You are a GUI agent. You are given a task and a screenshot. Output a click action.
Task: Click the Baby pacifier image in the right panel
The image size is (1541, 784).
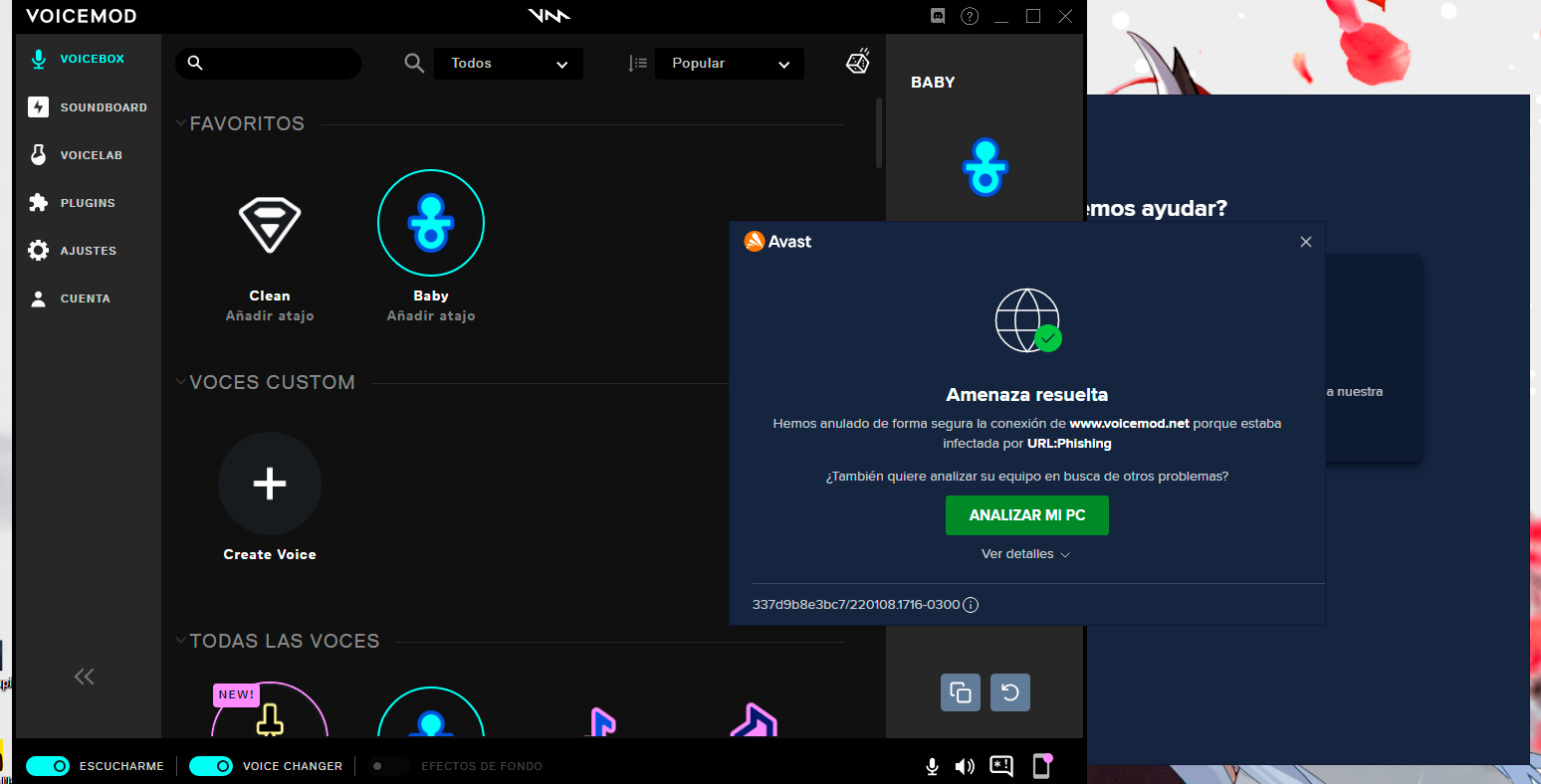point(986,166)
